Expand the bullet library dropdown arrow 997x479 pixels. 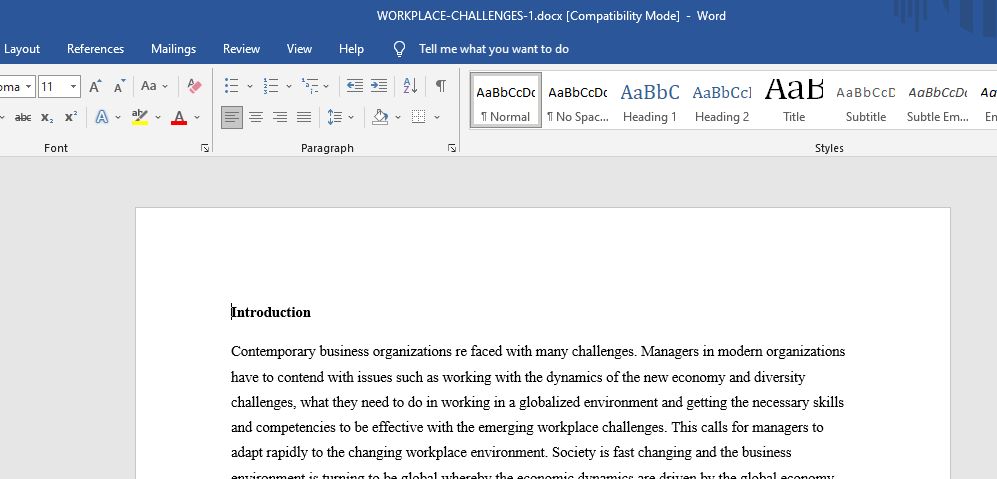click(249, 86)
